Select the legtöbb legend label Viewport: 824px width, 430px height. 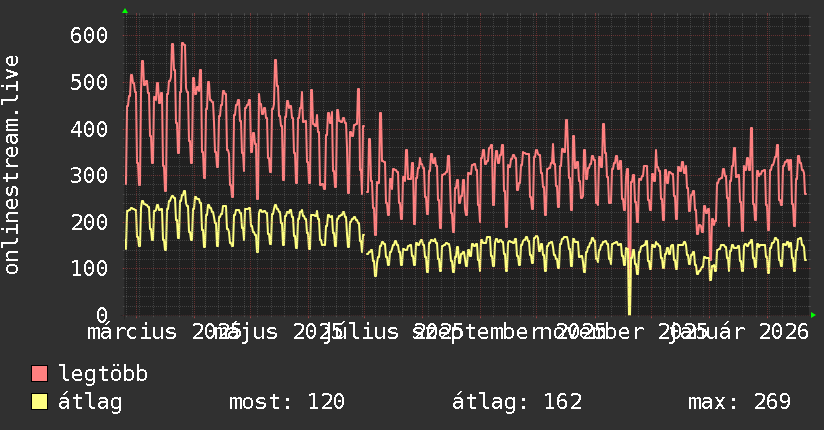pos(103,374)
